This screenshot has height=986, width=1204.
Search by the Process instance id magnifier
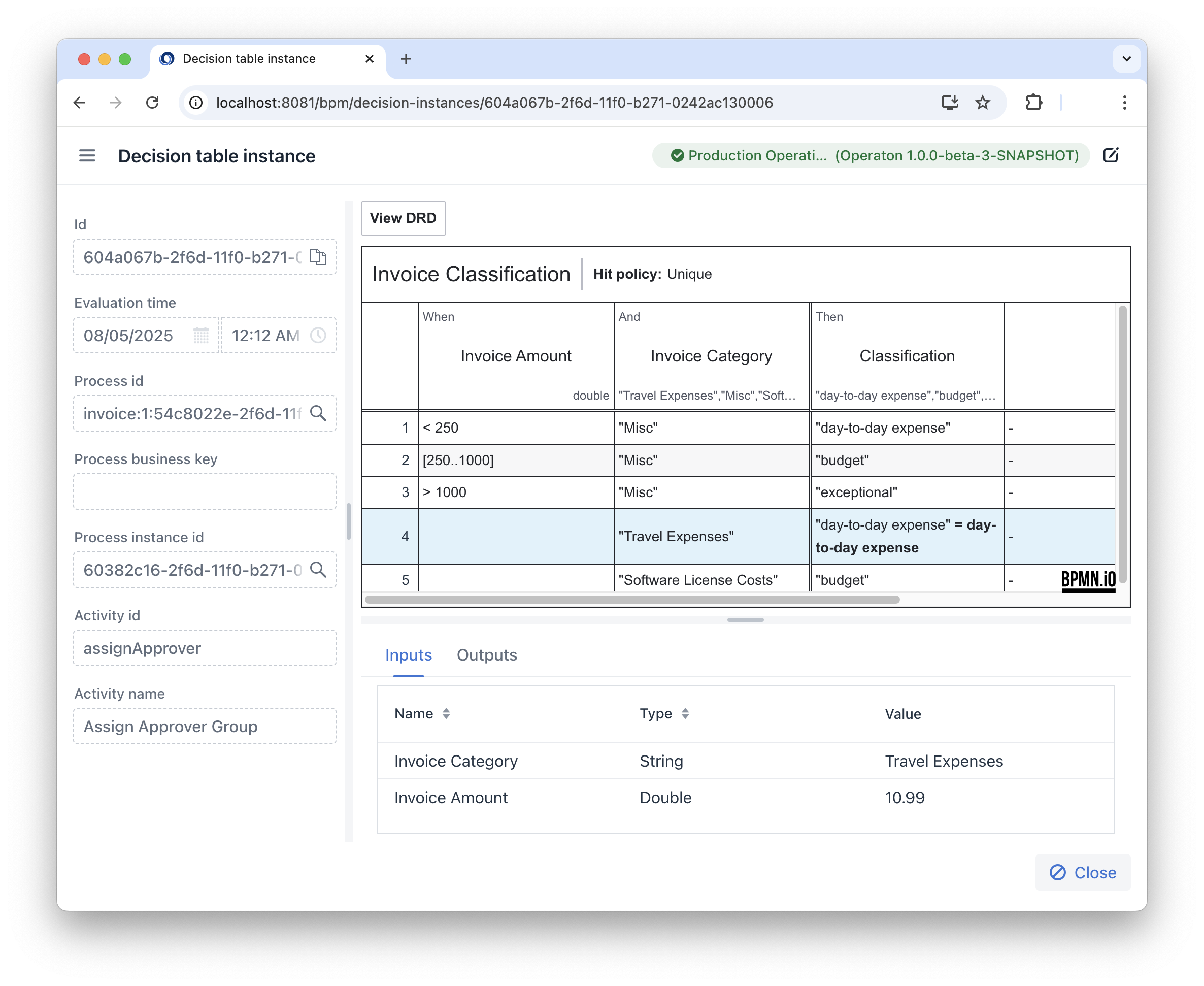point(318,570)
